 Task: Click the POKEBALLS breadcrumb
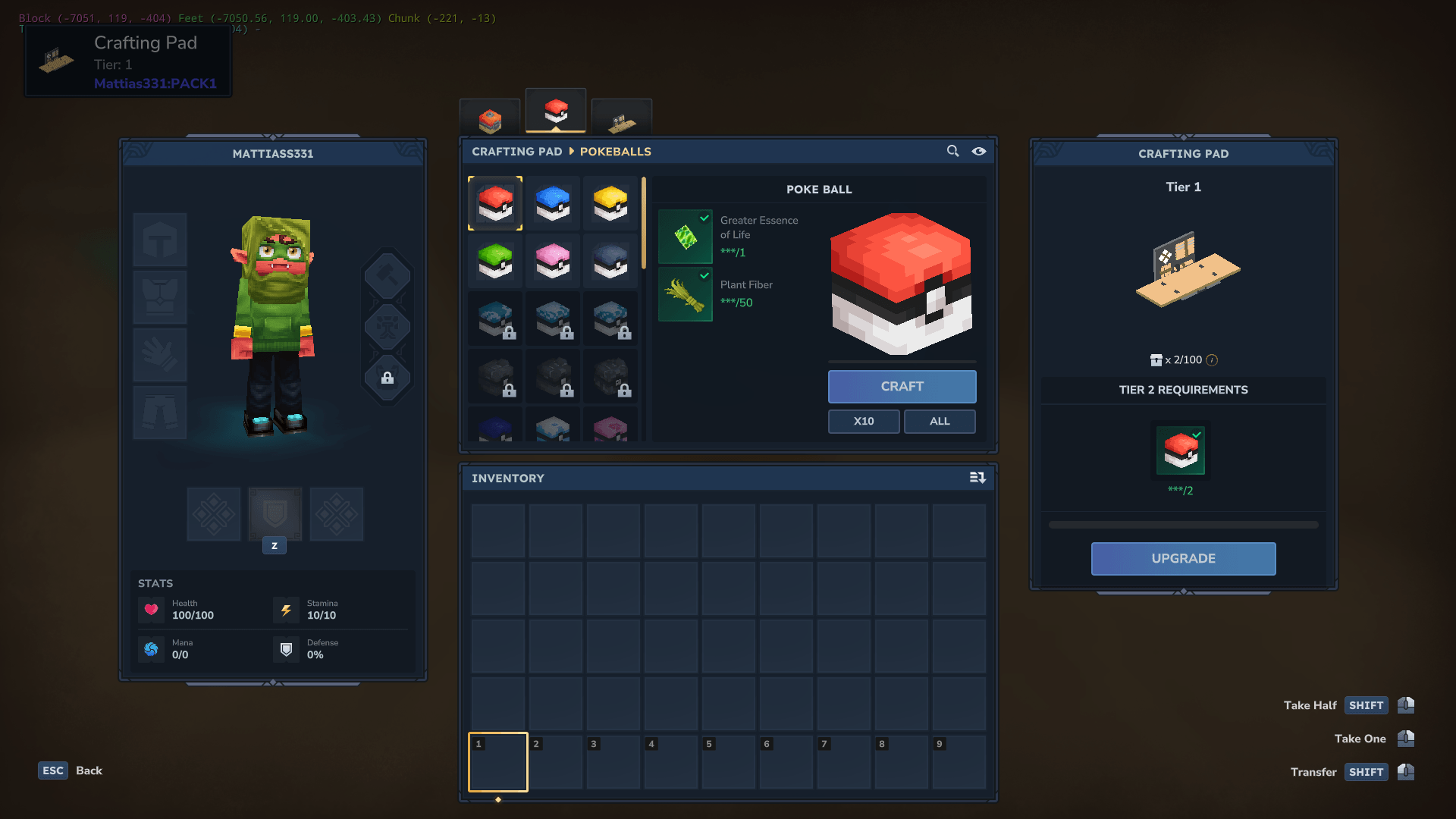[616, 152]
